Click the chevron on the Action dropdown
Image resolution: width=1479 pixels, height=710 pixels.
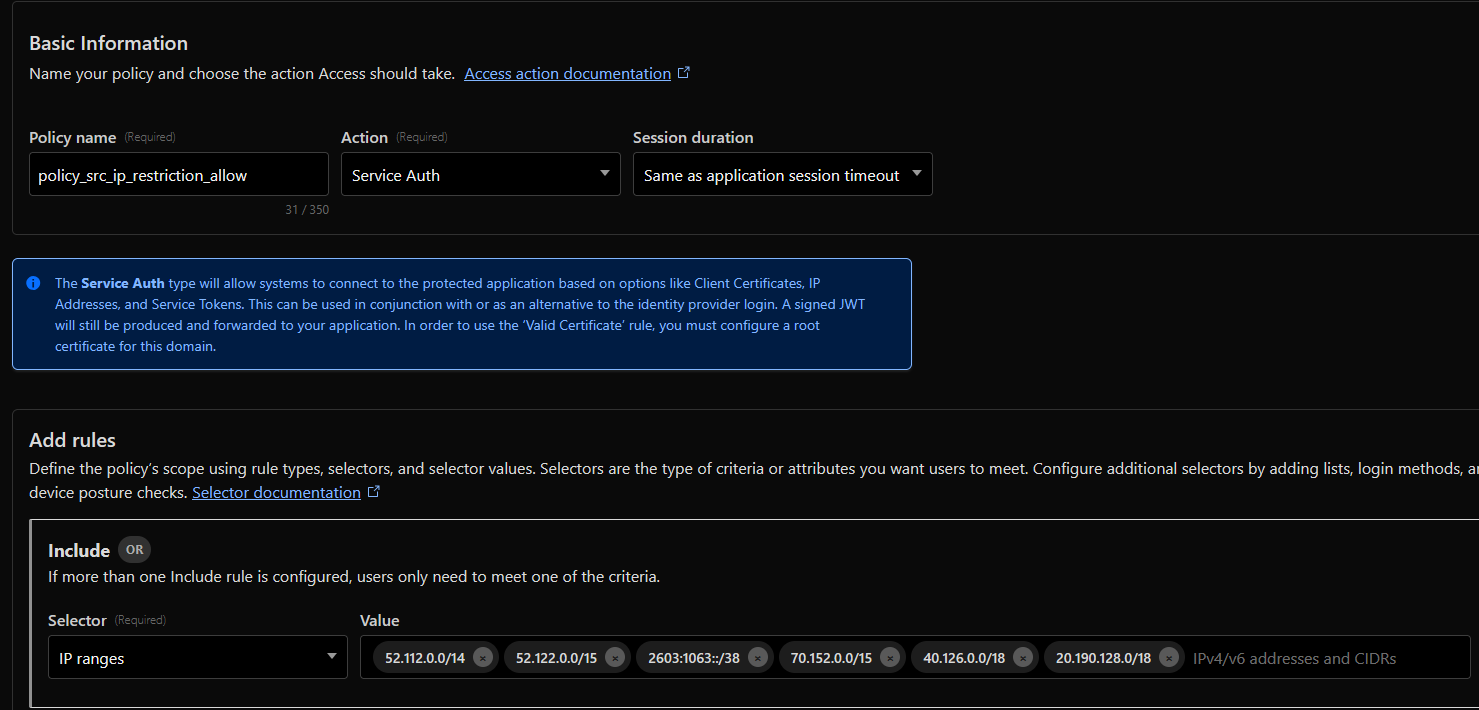[x=604, y=173]
